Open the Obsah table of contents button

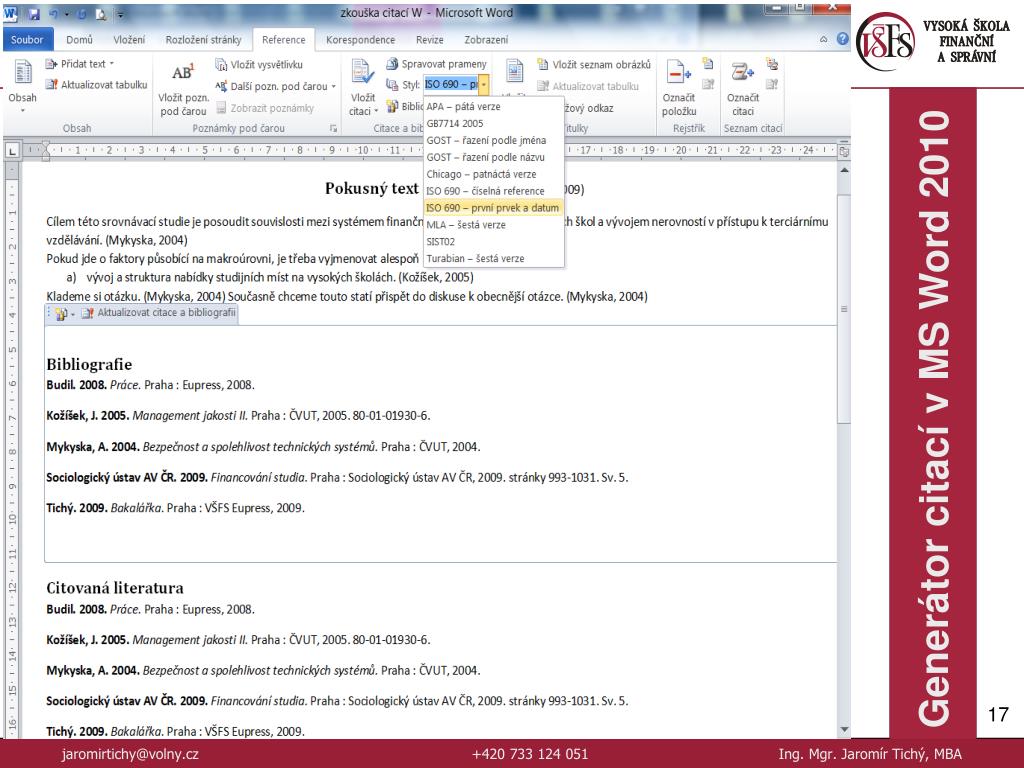[x=23, y=85]
